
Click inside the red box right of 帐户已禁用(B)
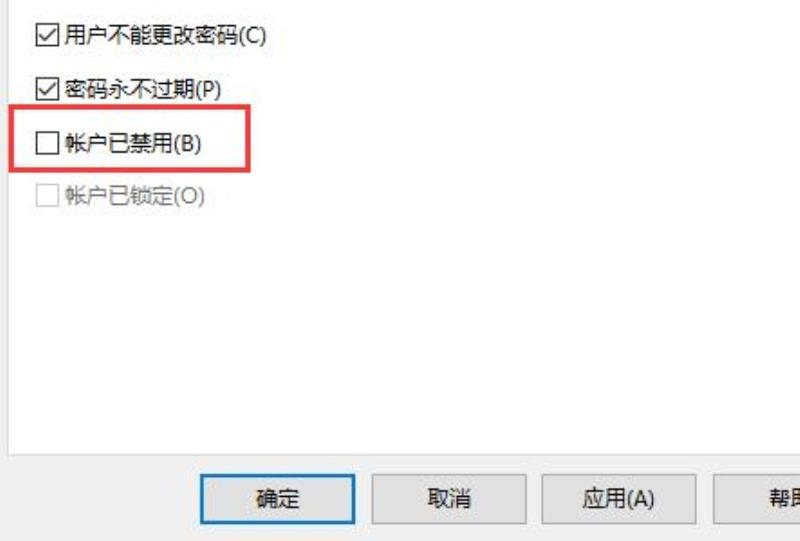(224, 143)
